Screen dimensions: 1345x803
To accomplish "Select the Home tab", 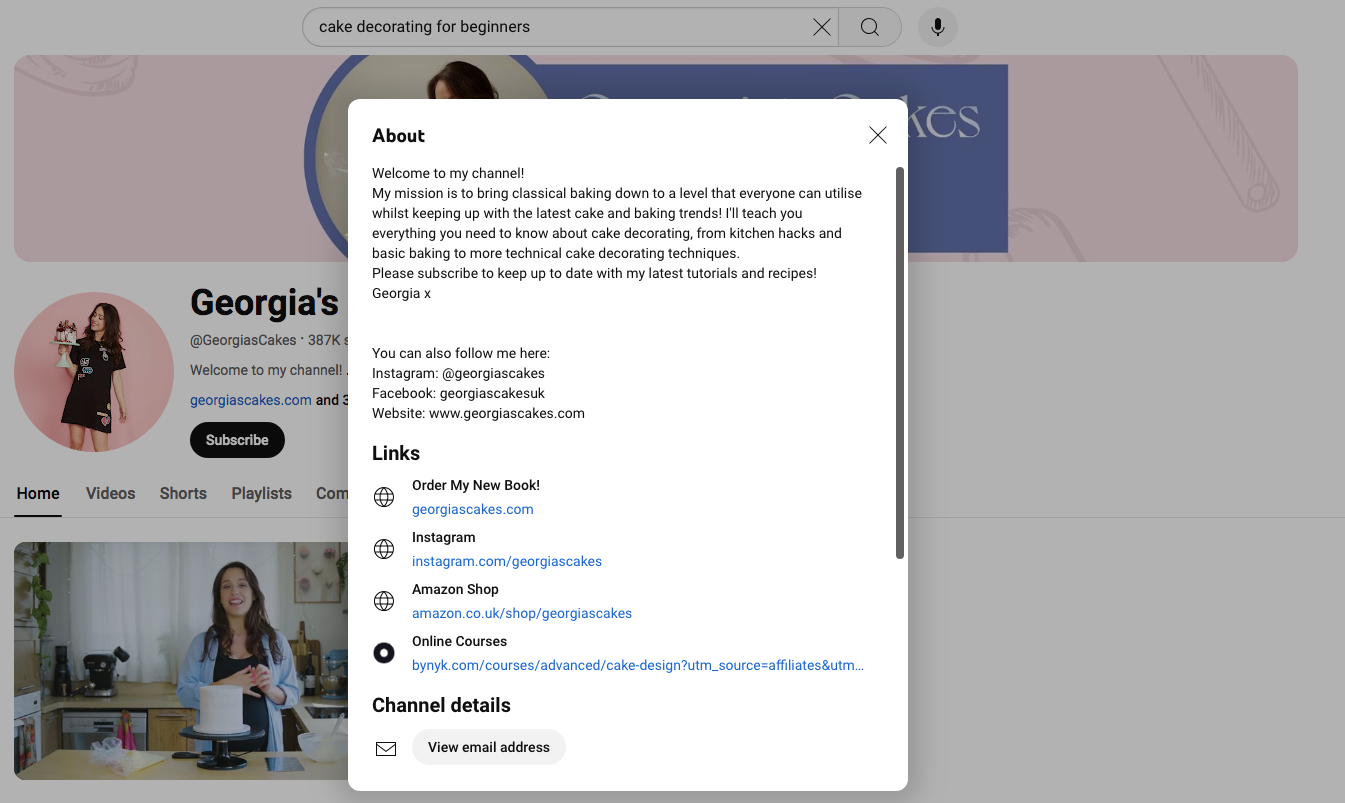I will click(x=38, y=493).
